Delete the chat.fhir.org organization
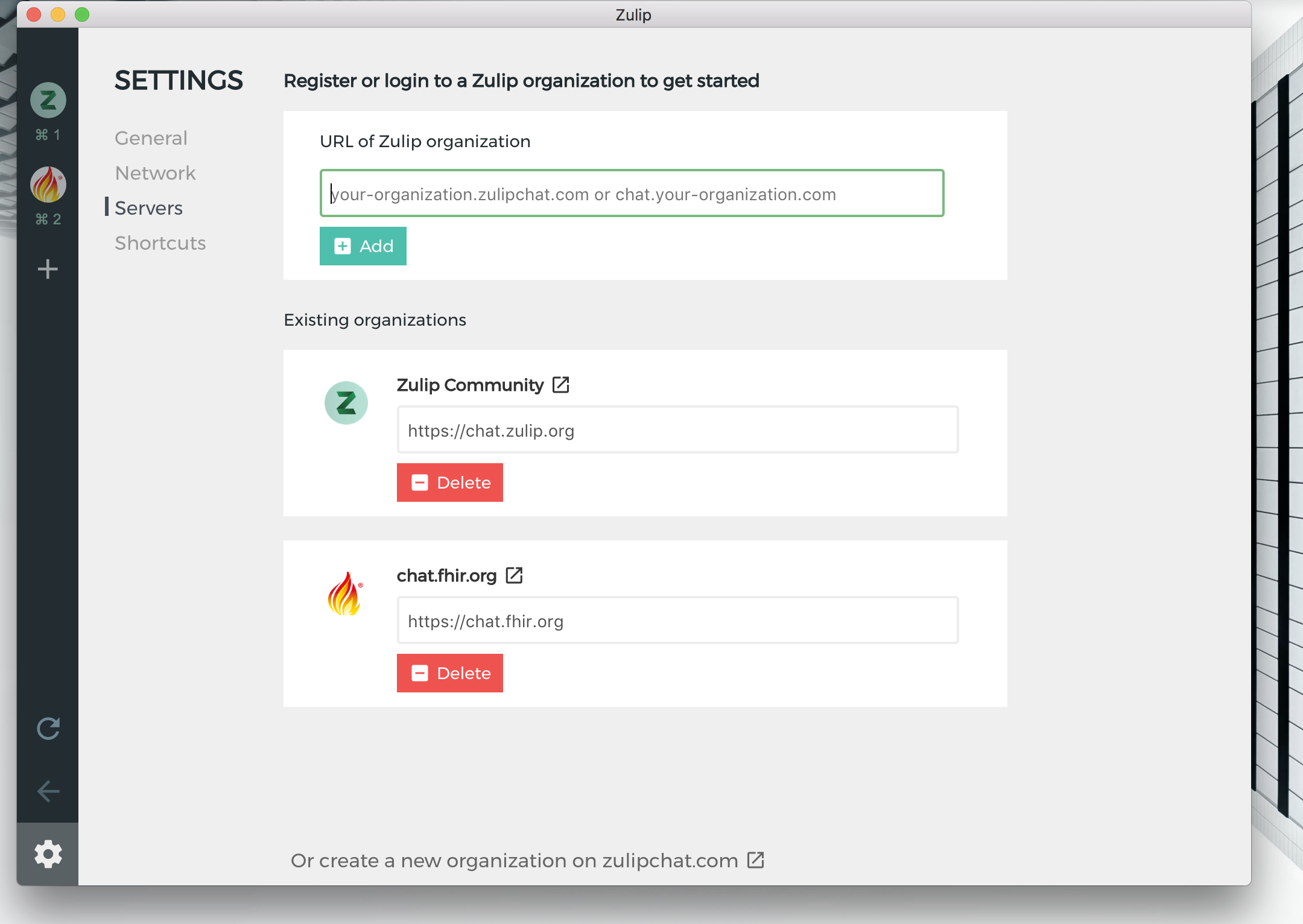Screen dimensions: 1303x924 tap(450, 673)
